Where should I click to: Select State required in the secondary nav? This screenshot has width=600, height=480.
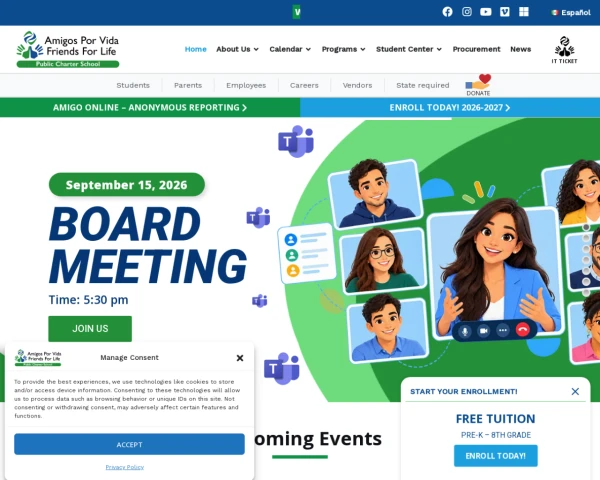[x=423, y=85]
